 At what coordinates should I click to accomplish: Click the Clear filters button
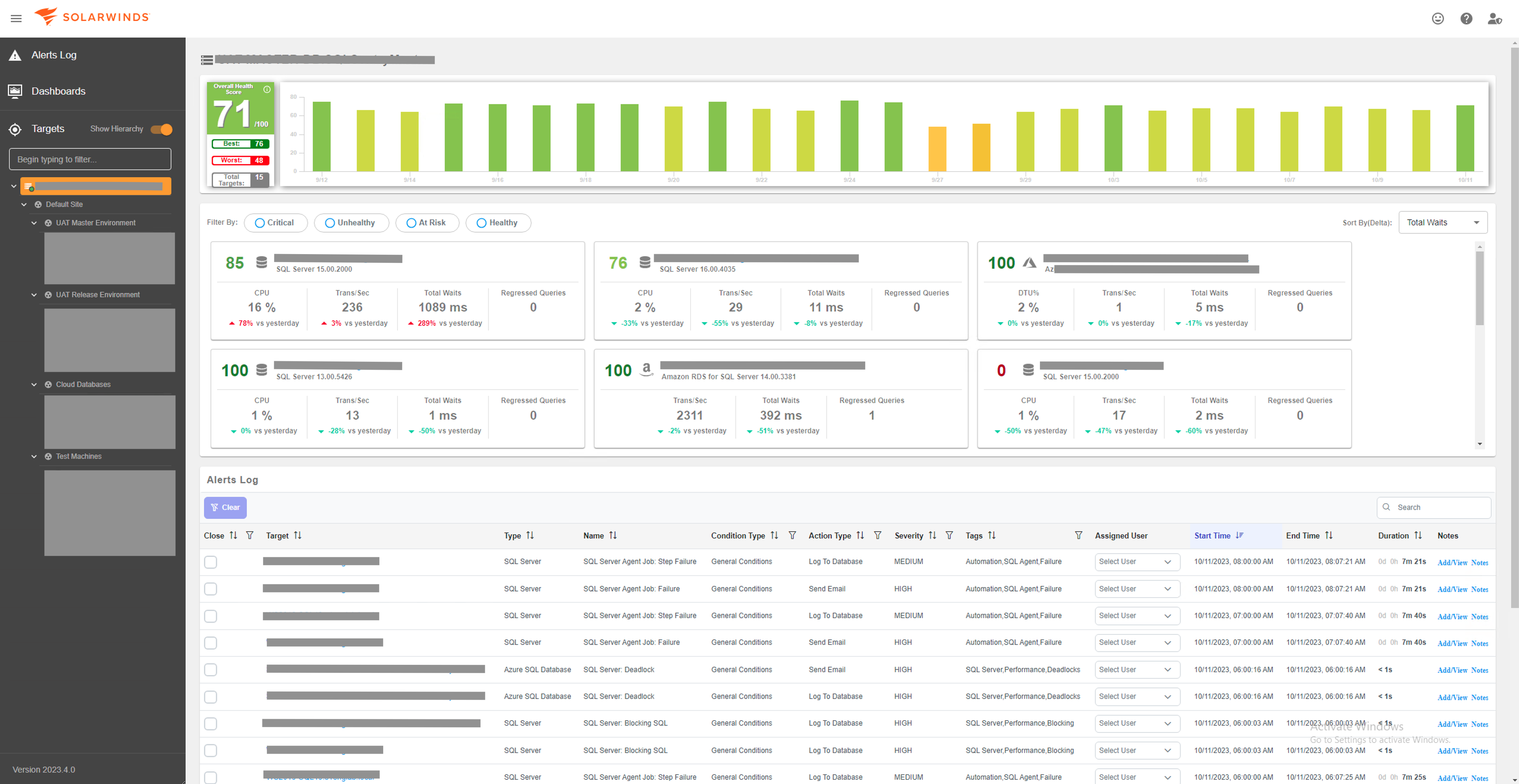(225, 508)
